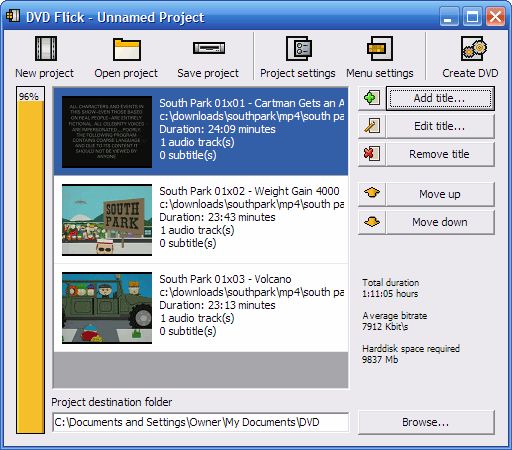Viewport: 512px width, 450px height.
Task: Click the Move down arrow icon
Action: coord(372,221)
